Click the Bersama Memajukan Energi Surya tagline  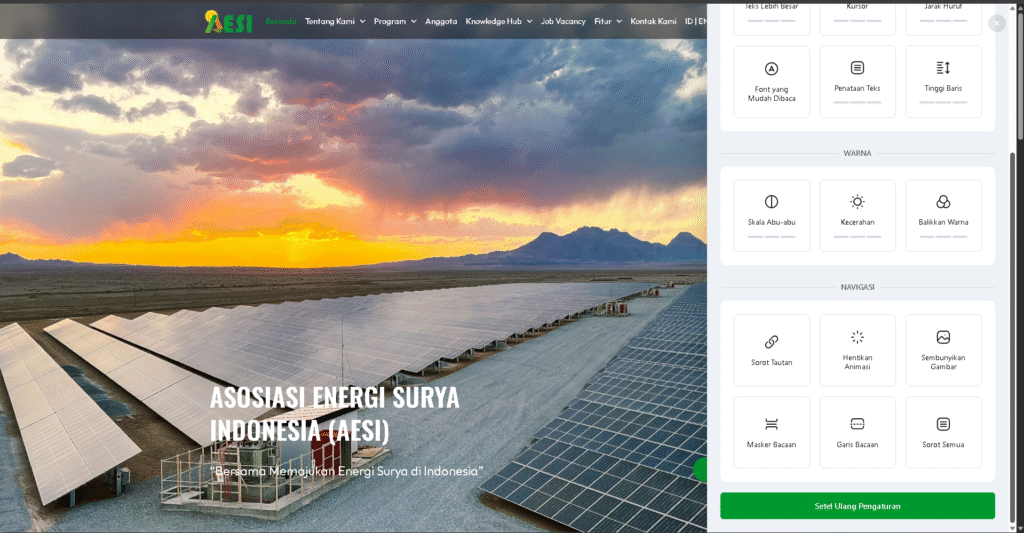(x=347, y=471)
